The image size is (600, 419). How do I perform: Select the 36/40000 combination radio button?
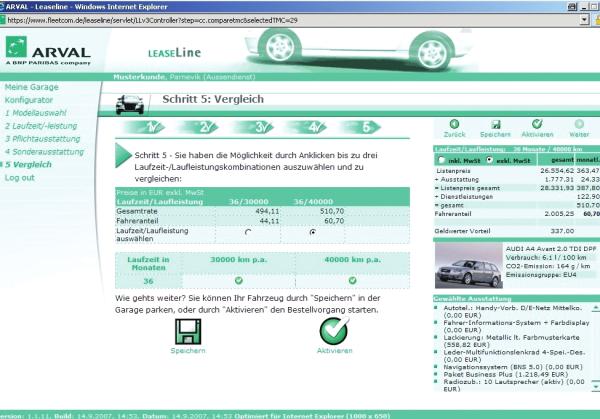314,231
